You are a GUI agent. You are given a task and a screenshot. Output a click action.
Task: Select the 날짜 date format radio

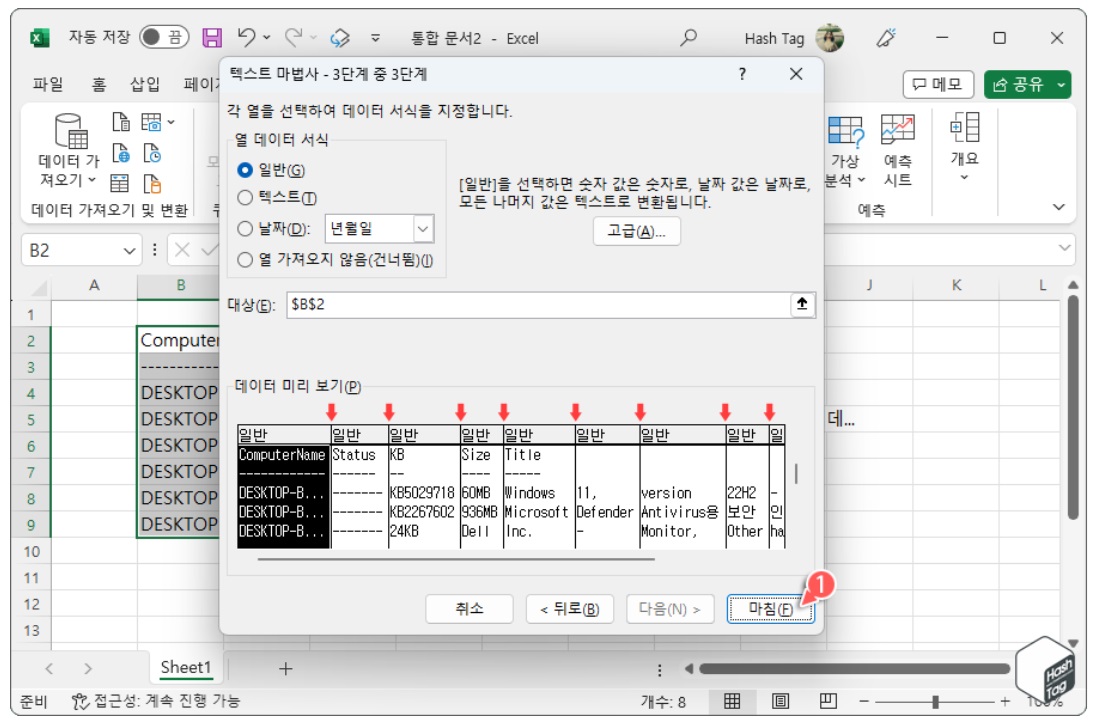[245, 228]
